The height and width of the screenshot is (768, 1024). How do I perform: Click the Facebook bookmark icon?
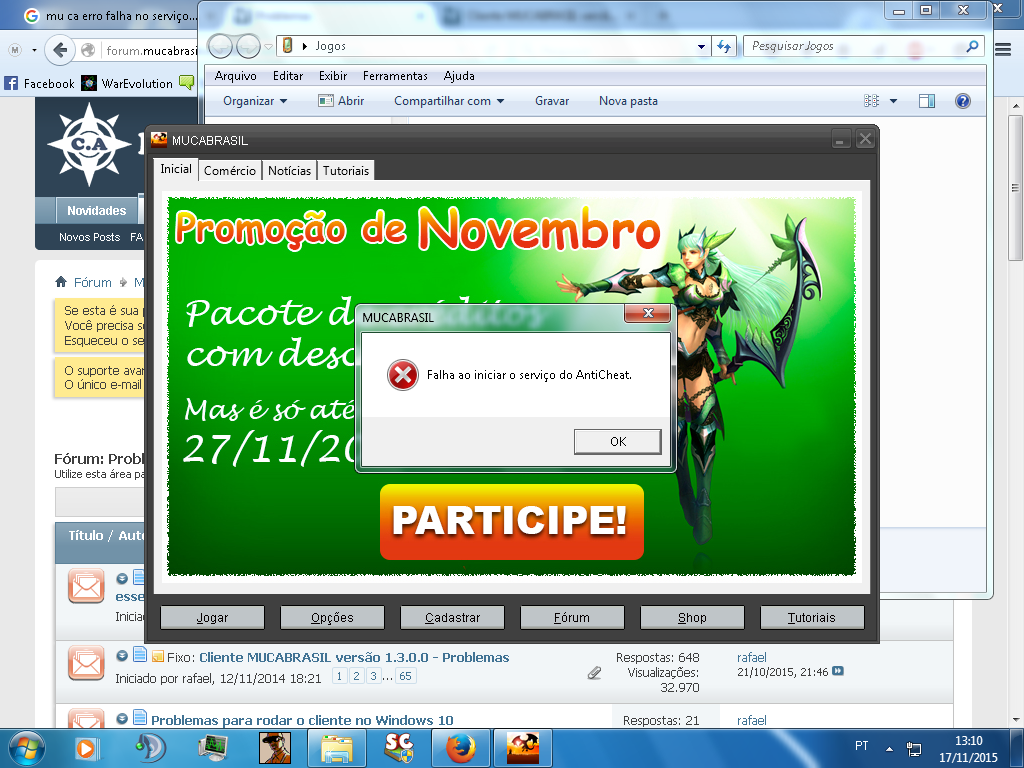12,84
